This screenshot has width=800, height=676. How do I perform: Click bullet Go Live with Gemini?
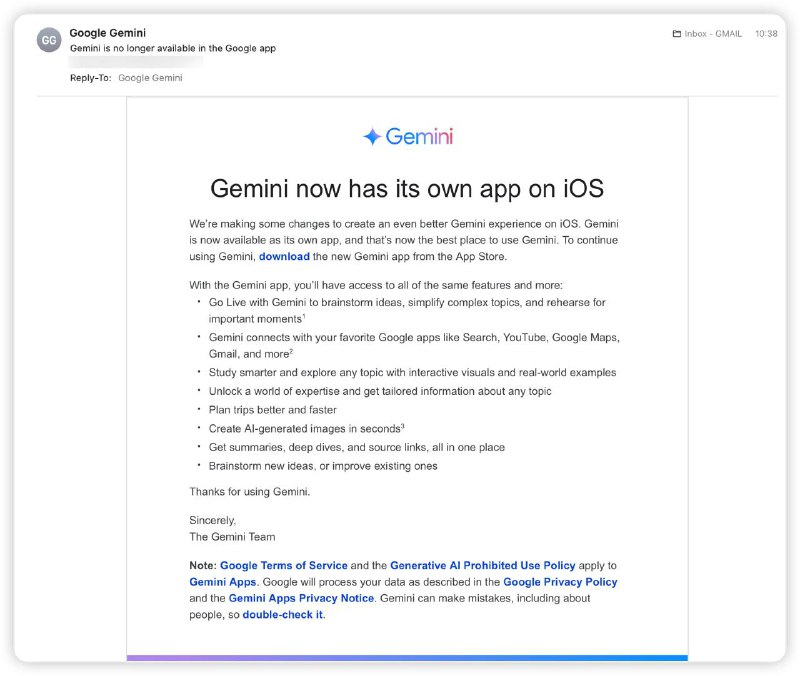(407, 310)
